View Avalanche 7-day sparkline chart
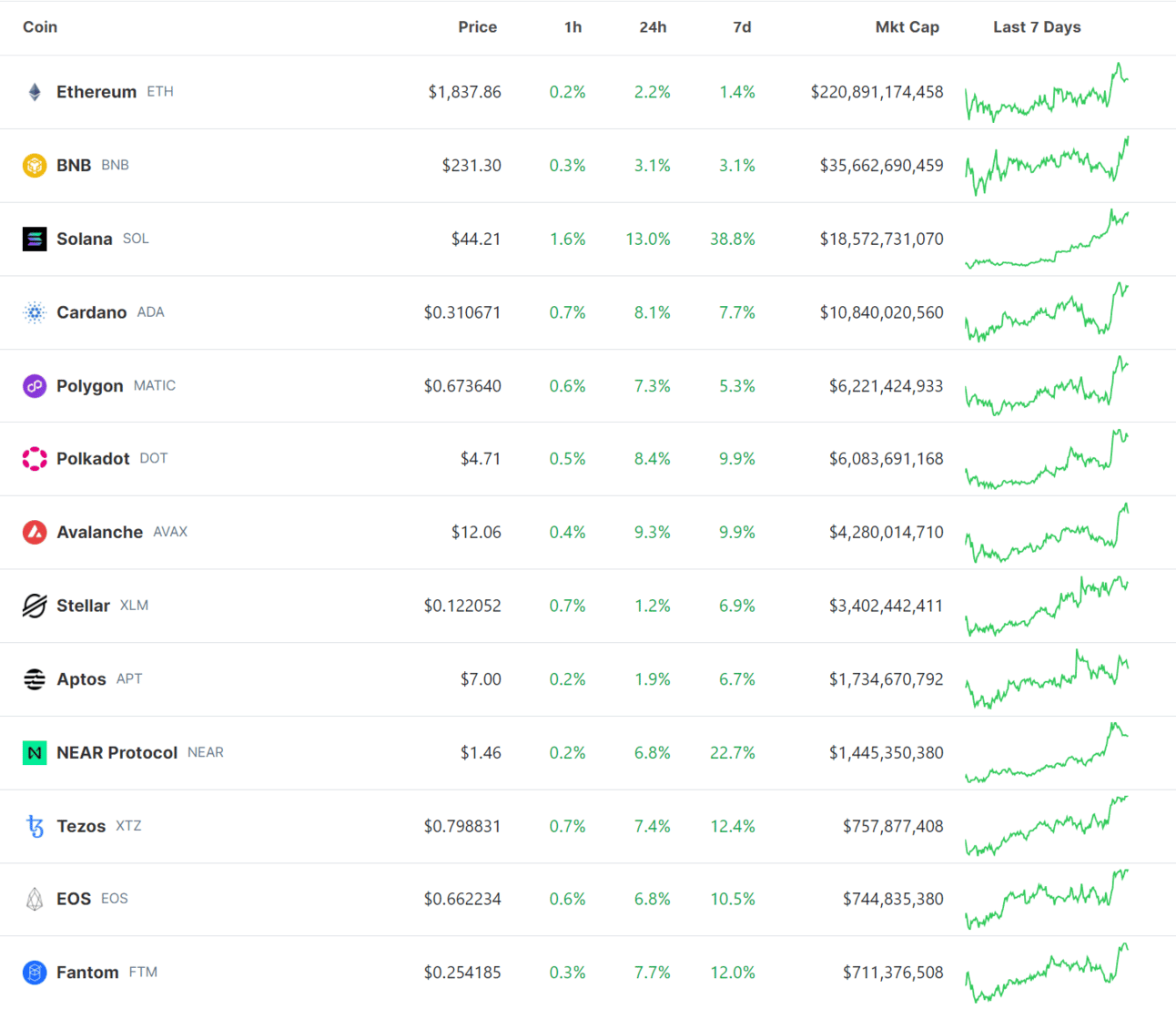 pyautogui.click(x=1047, y=532)
